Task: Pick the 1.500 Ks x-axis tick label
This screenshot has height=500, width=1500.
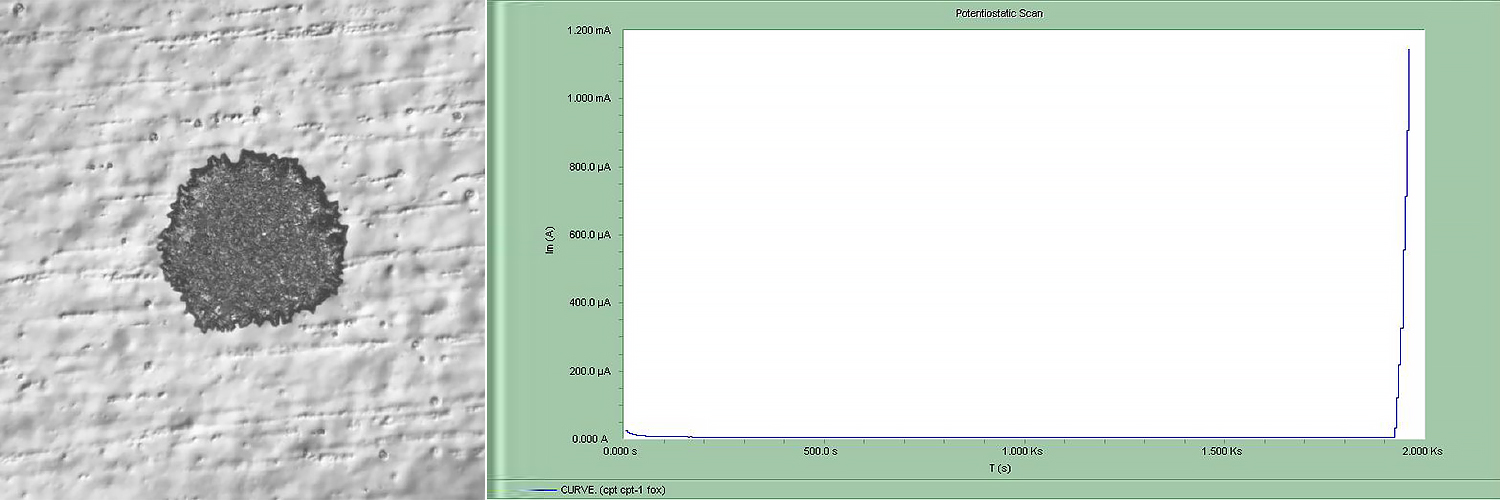Action: pos(1222,452)
